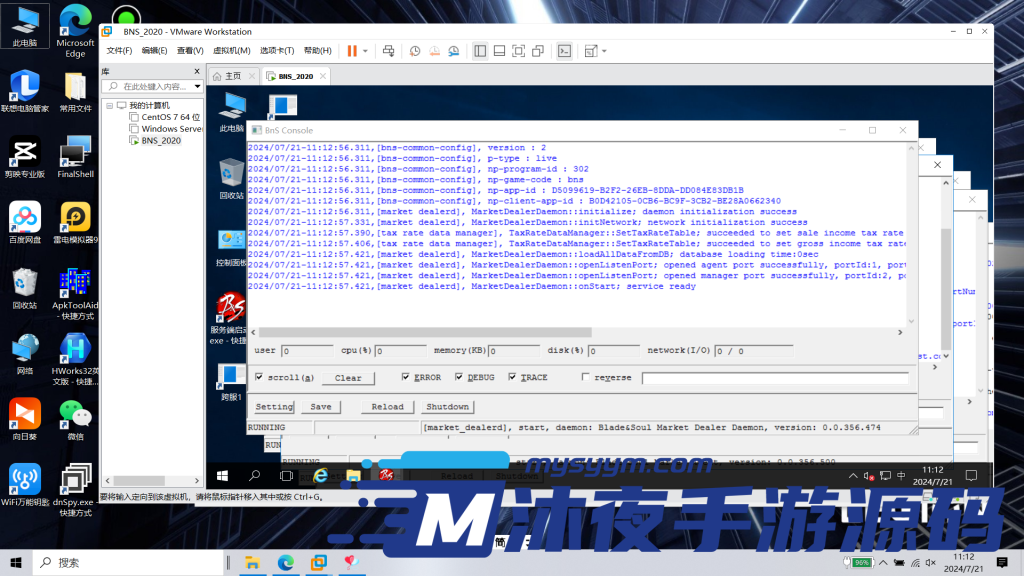Screen dimensions: 1024x576
Task: Toggle the library sidebar panel icon
Action: click(x=480, y=51)
